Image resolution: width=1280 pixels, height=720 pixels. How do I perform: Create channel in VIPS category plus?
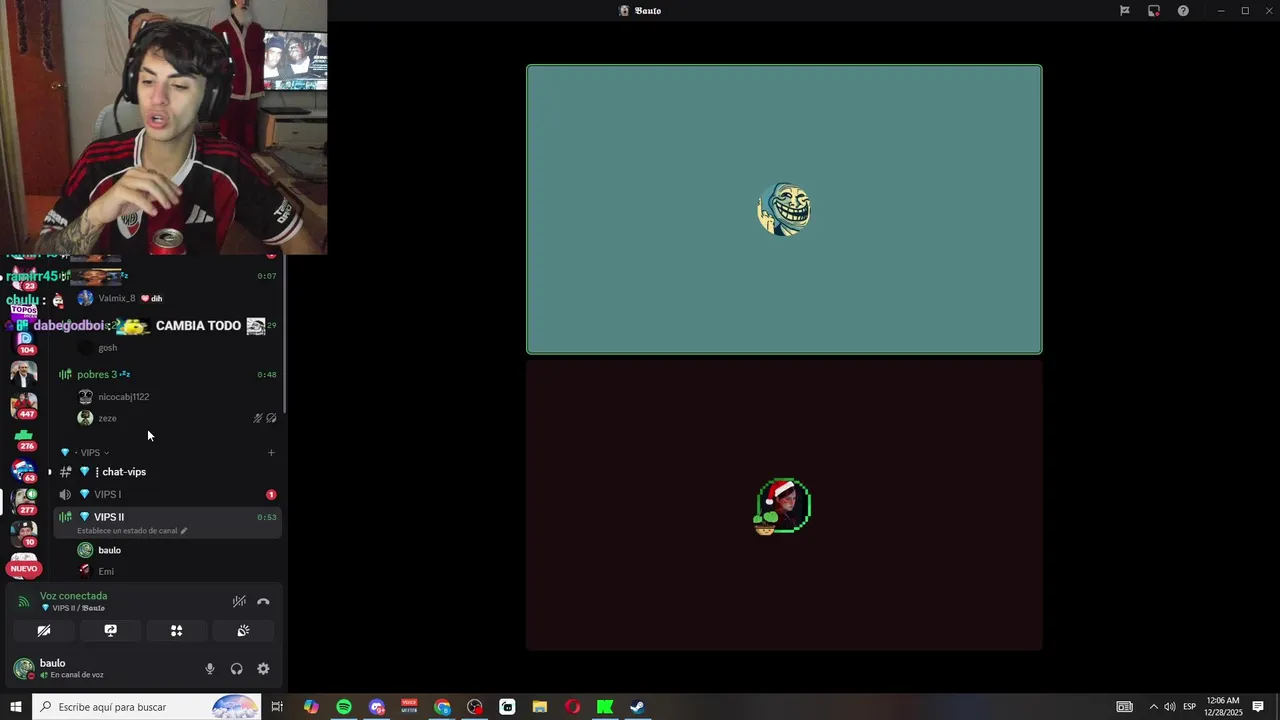(271, 453)
